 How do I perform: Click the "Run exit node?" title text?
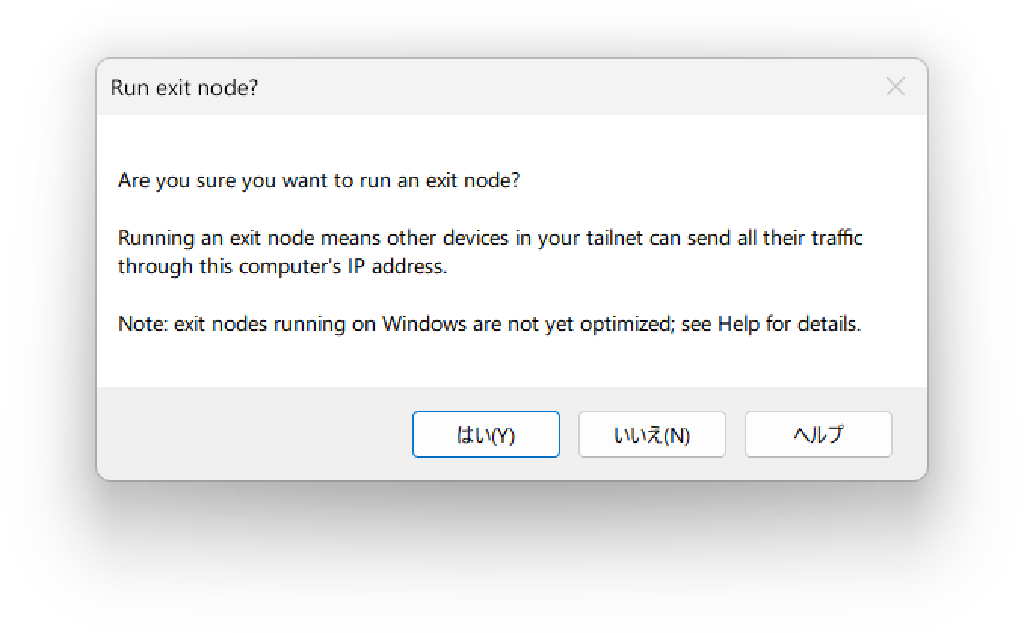coord(184,88)
